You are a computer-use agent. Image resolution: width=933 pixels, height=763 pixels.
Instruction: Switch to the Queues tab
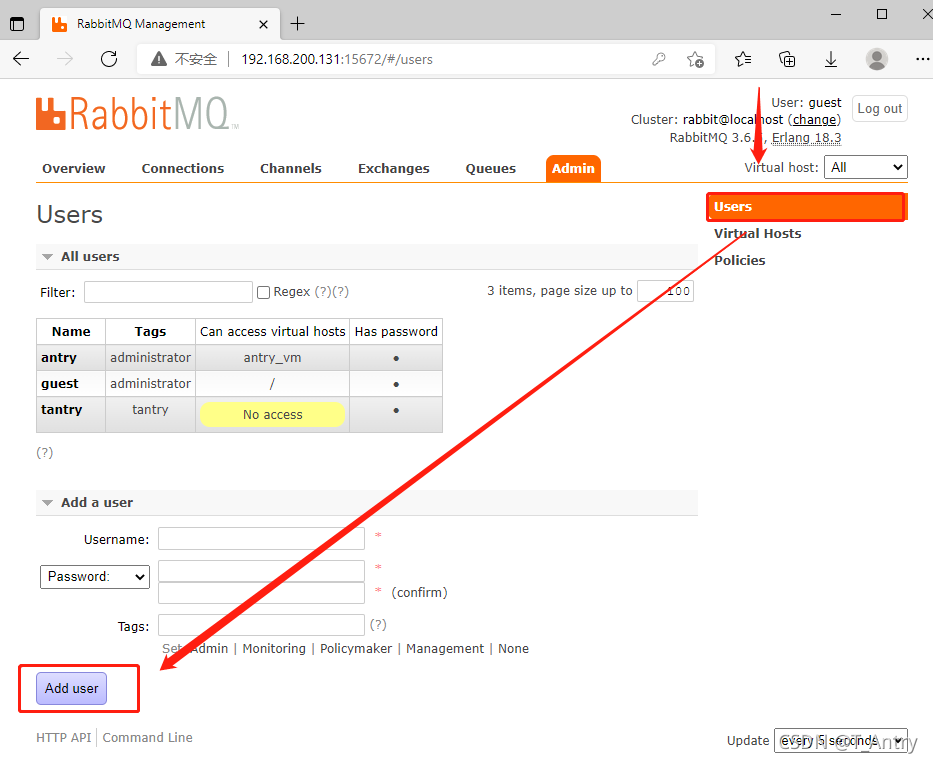490,168
